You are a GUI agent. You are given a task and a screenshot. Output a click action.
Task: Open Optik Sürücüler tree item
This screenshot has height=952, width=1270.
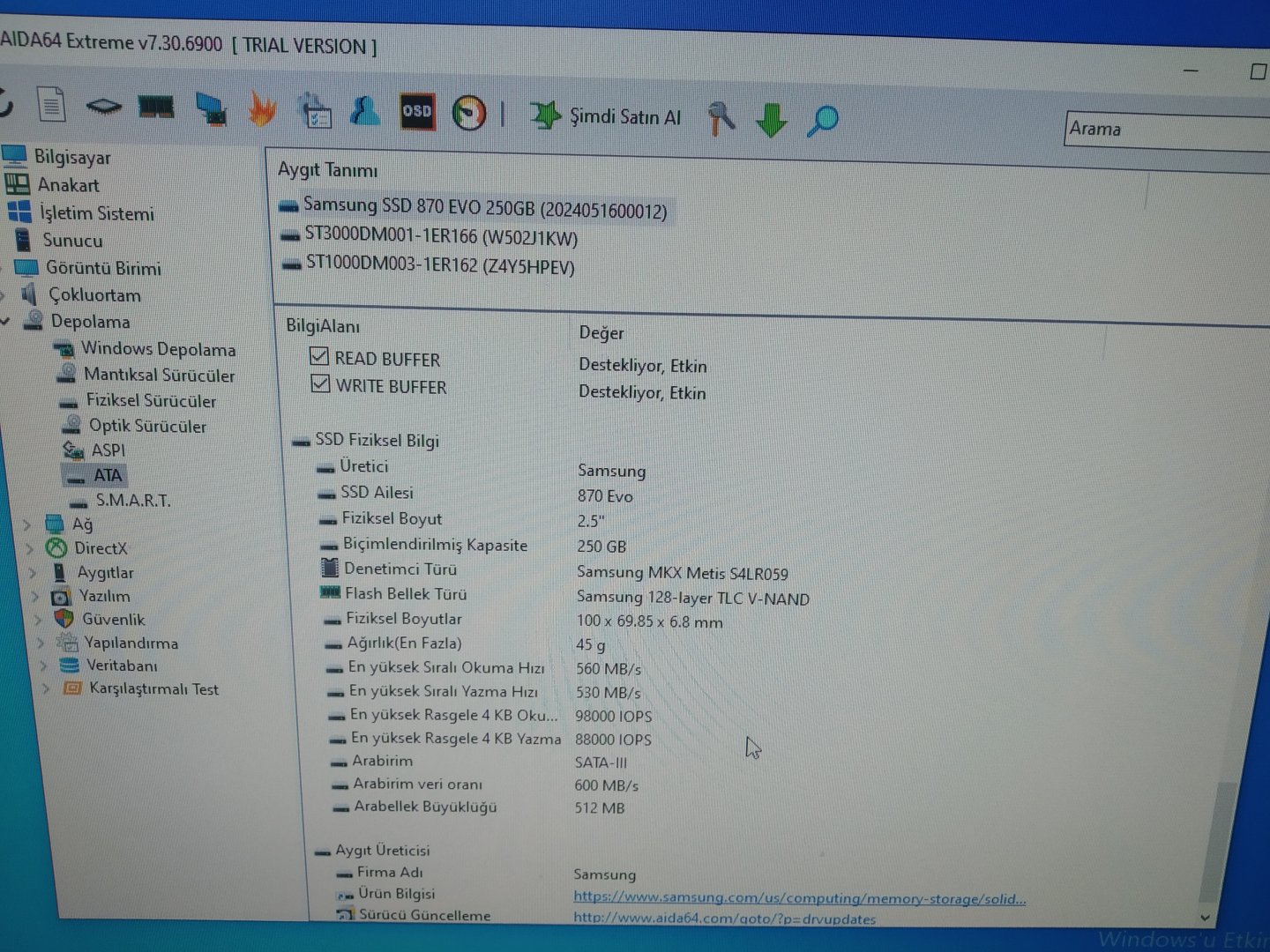147,426
